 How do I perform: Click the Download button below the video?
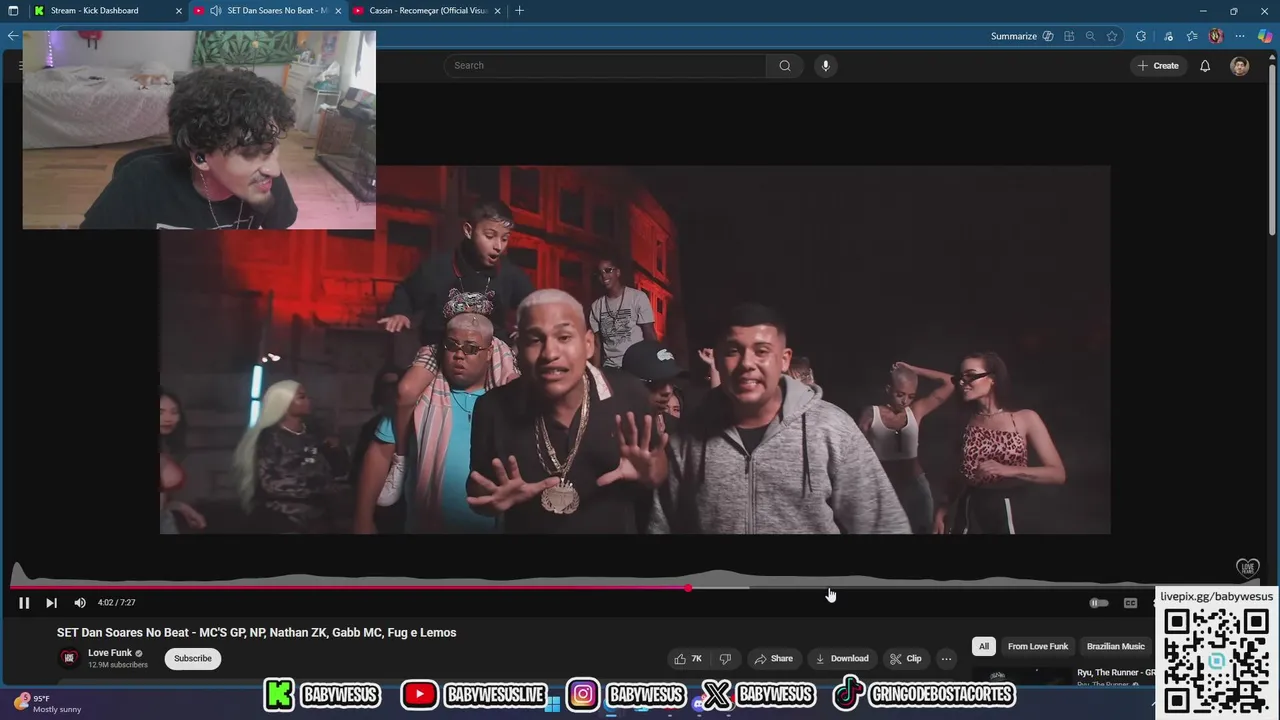(842, 659)
